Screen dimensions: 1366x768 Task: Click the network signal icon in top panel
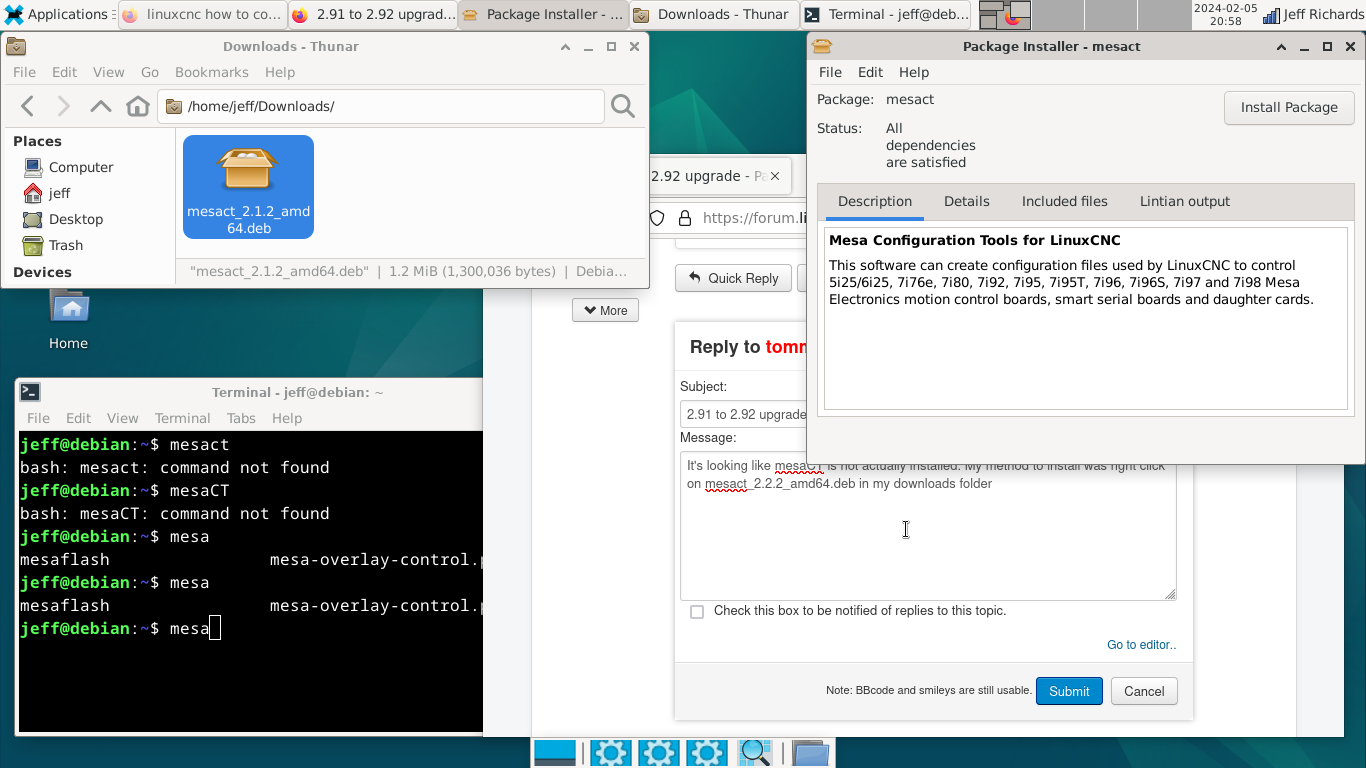(x=1271, y=15)
